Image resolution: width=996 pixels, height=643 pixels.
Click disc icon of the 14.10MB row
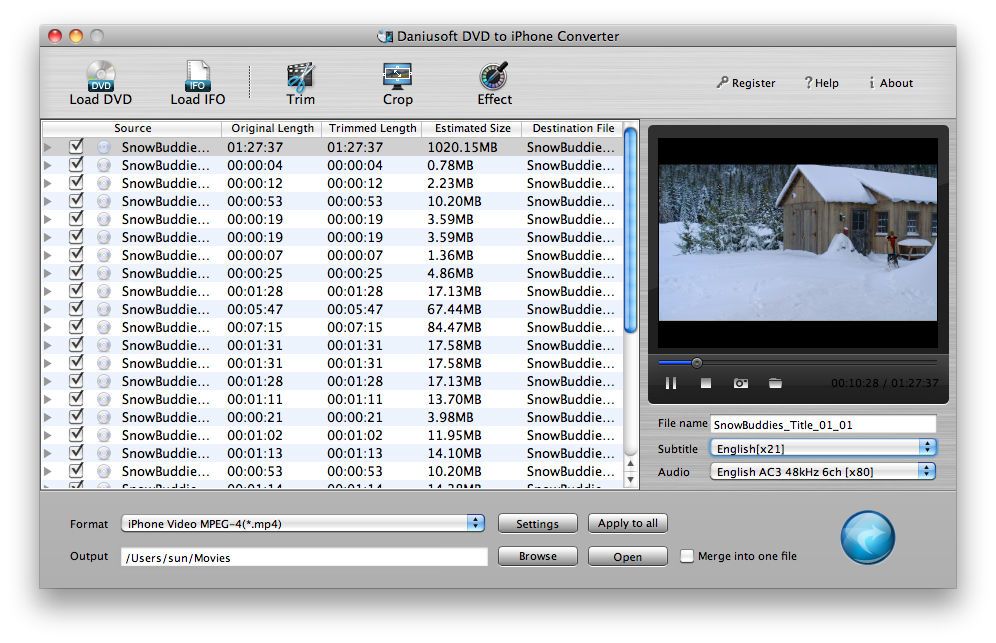point(104,453)
